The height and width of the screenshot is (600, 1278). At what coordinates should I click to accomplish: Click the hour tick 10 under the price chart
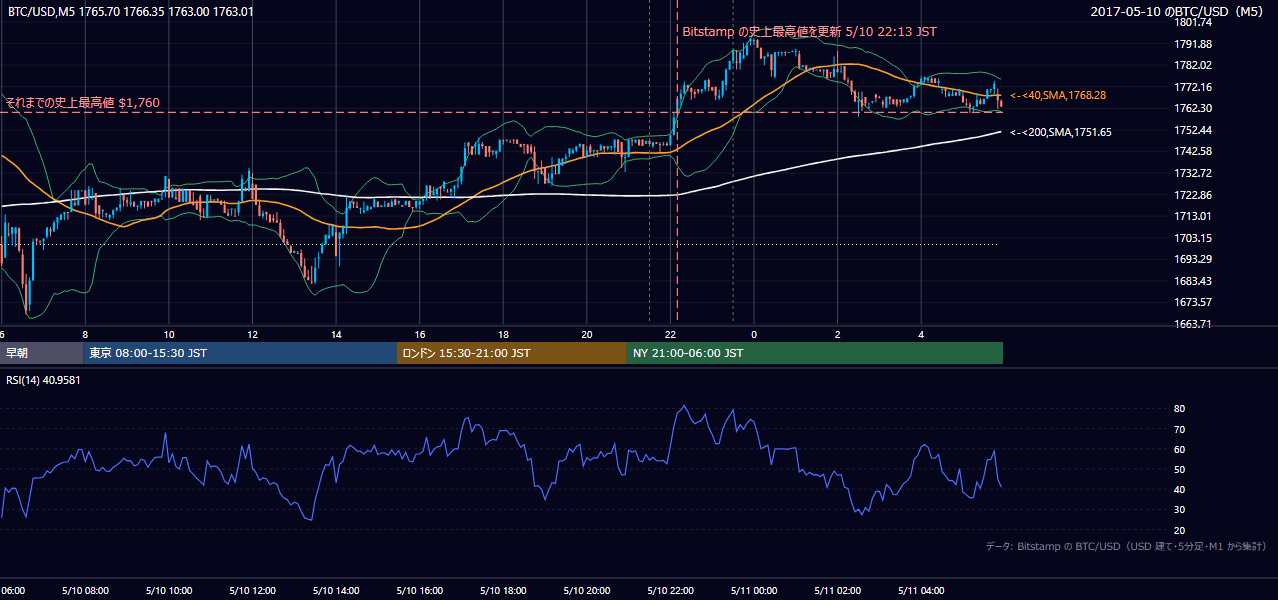[169, 334]
